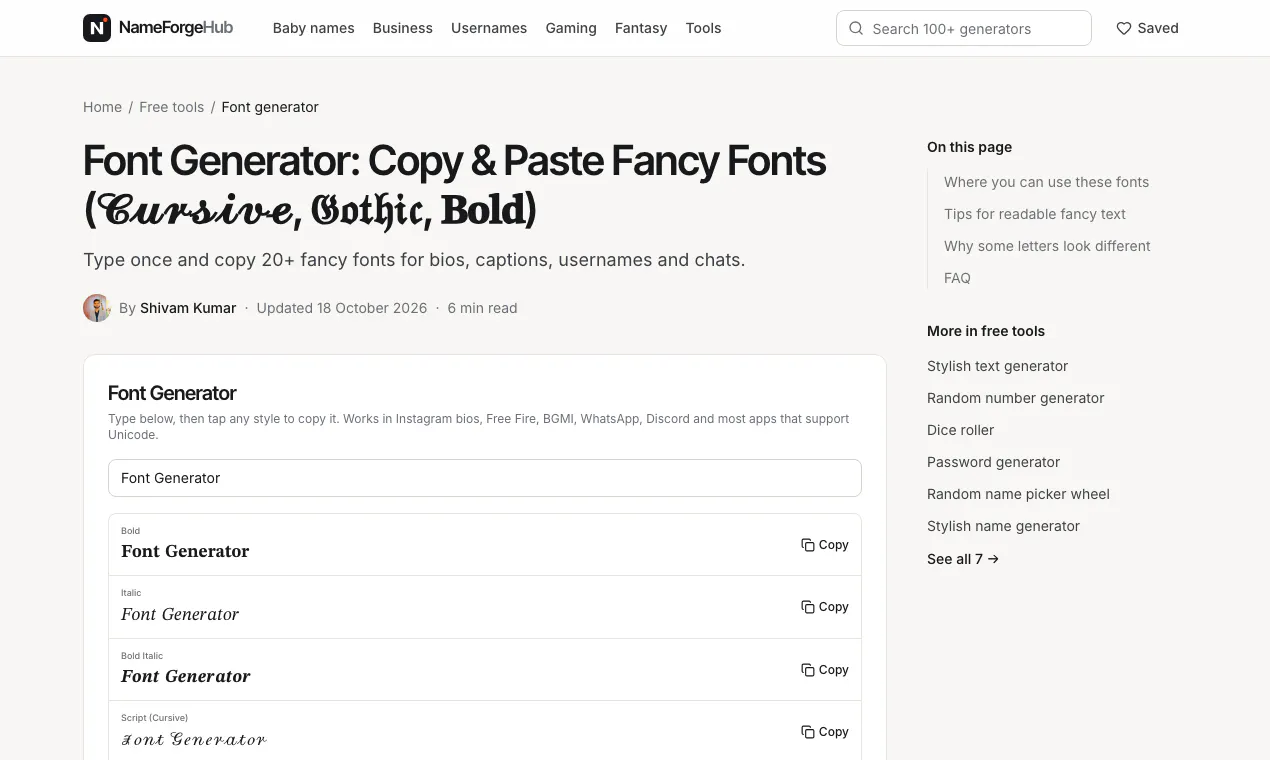1270x760 pixels.
Task: Open the Free tools breadcrumb link
Action: [172, 107]
